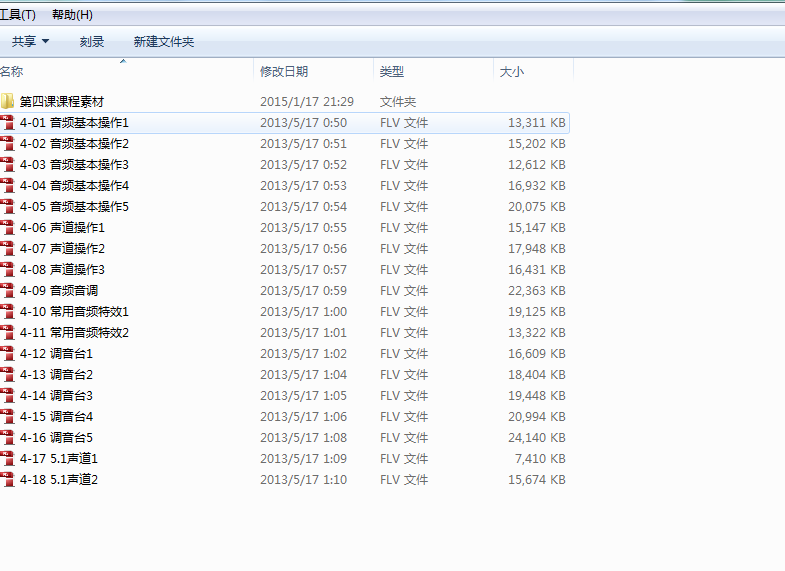The image size is (785, 571).
Task: Click file name 4-16 调音台5
Action: pos(56,438)
